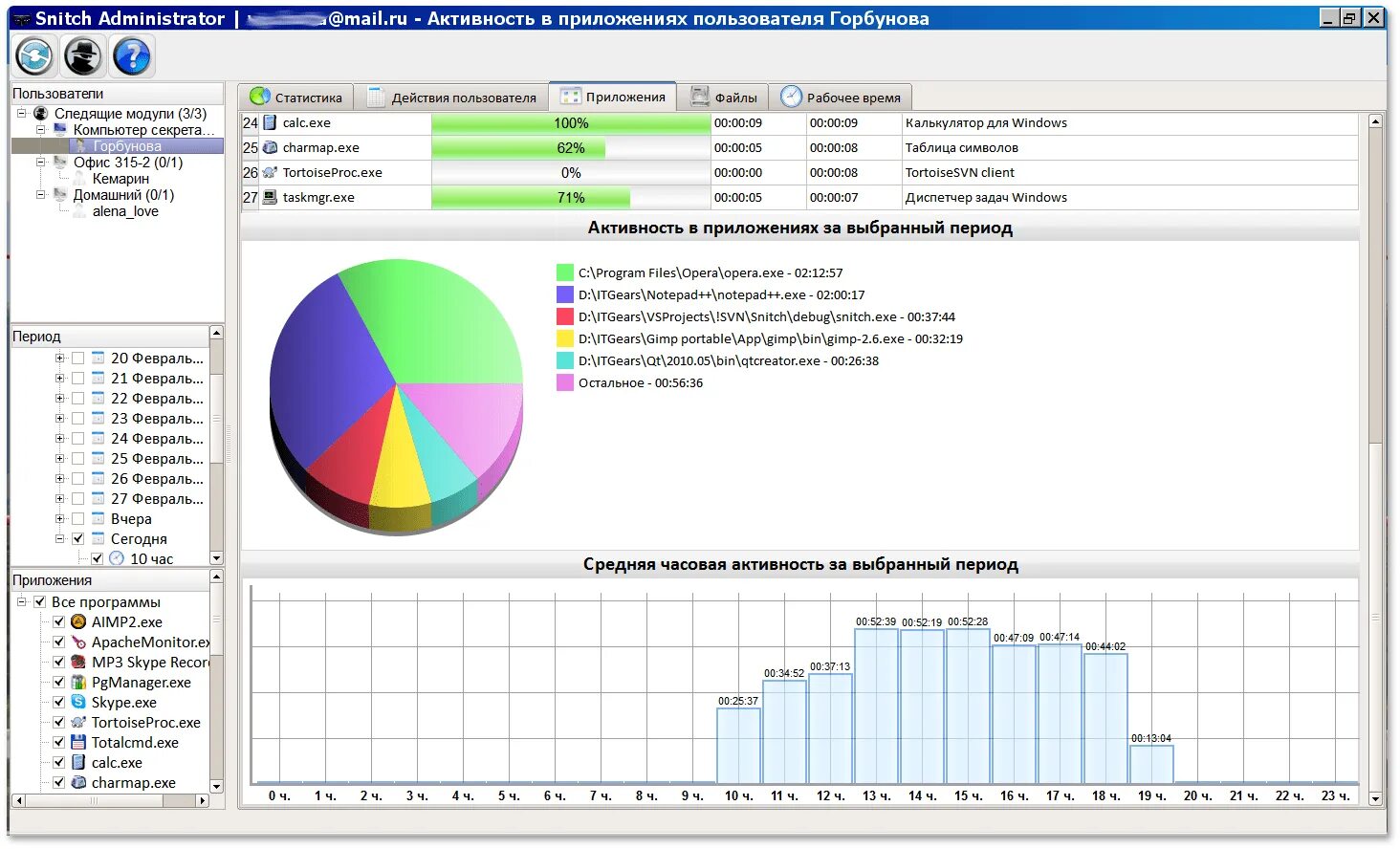1400x849 pixels.
Task: Select the 22 Февраль period entry
Action: point(157,398)
